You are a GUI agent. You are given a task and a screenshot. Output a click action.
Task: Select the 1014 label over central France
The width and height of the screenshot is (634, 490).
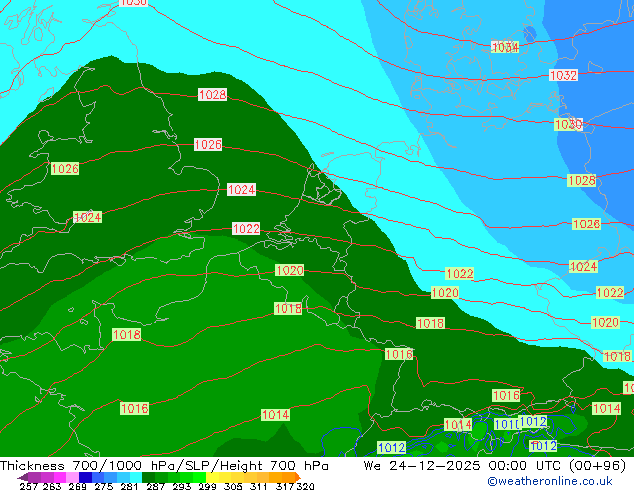click(275, 415)
